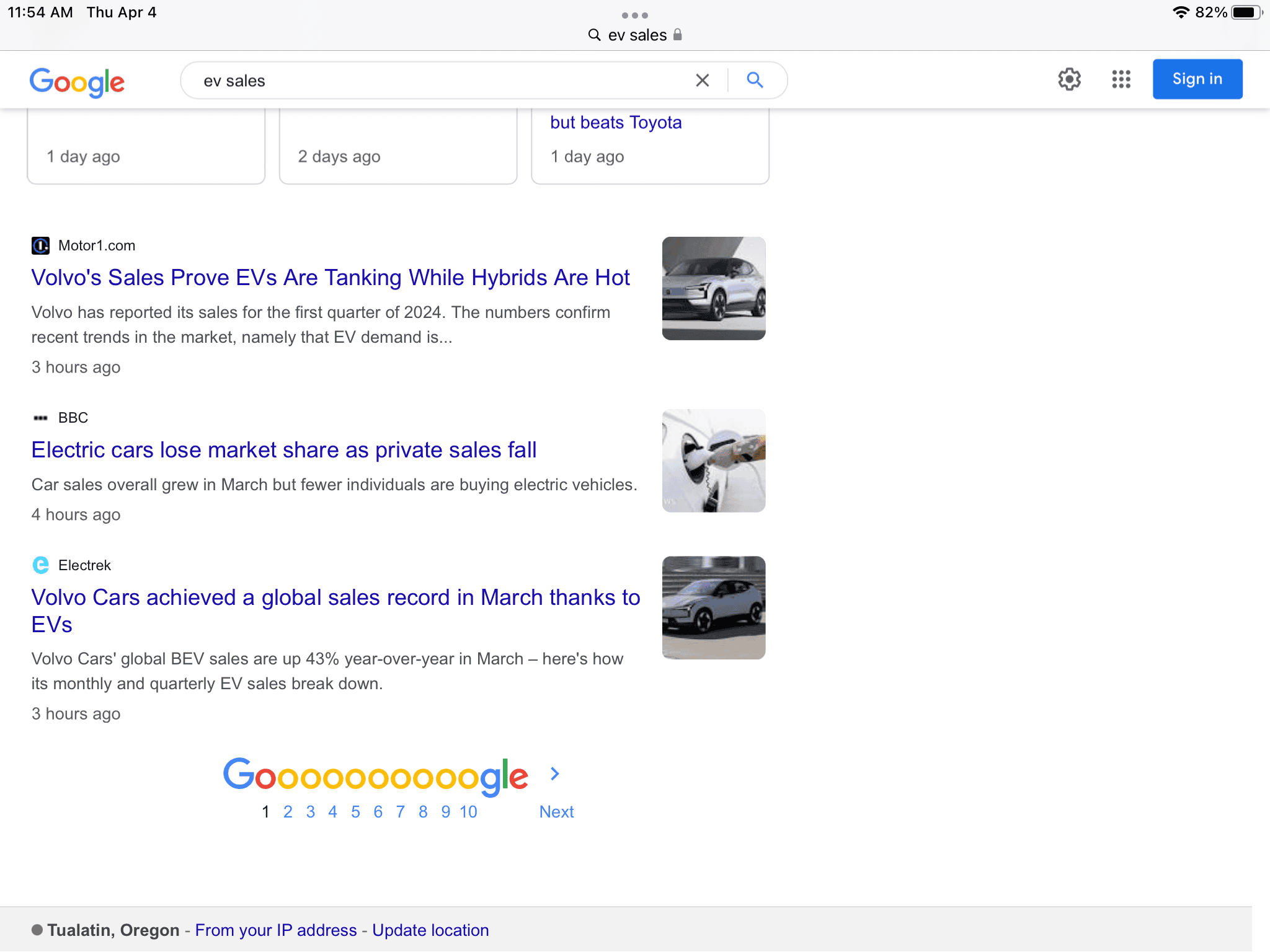Click the BBC favicon icon
The width and height of the screenshot is (1270, 952).
(40, 418)
